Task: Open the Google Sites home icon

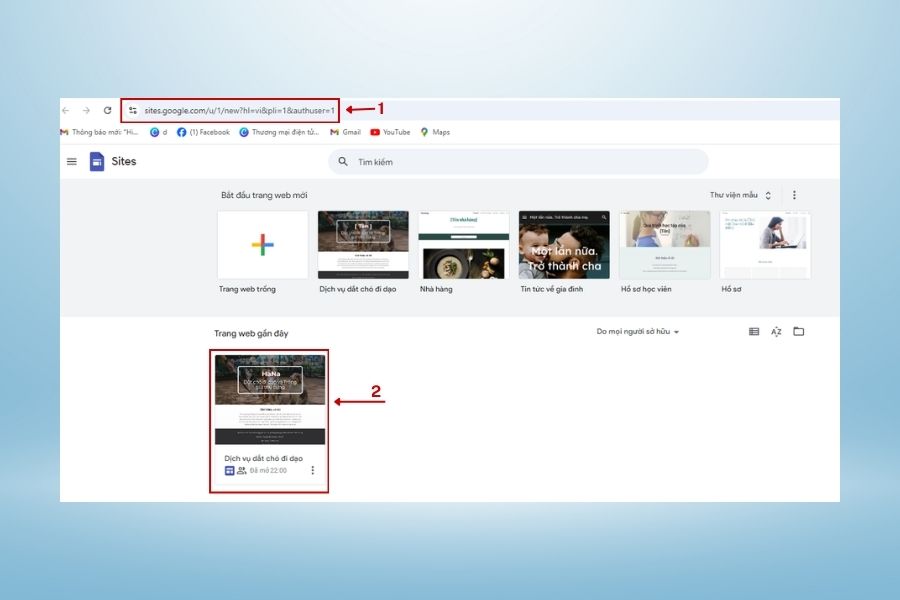Action: tap(97, 161)
